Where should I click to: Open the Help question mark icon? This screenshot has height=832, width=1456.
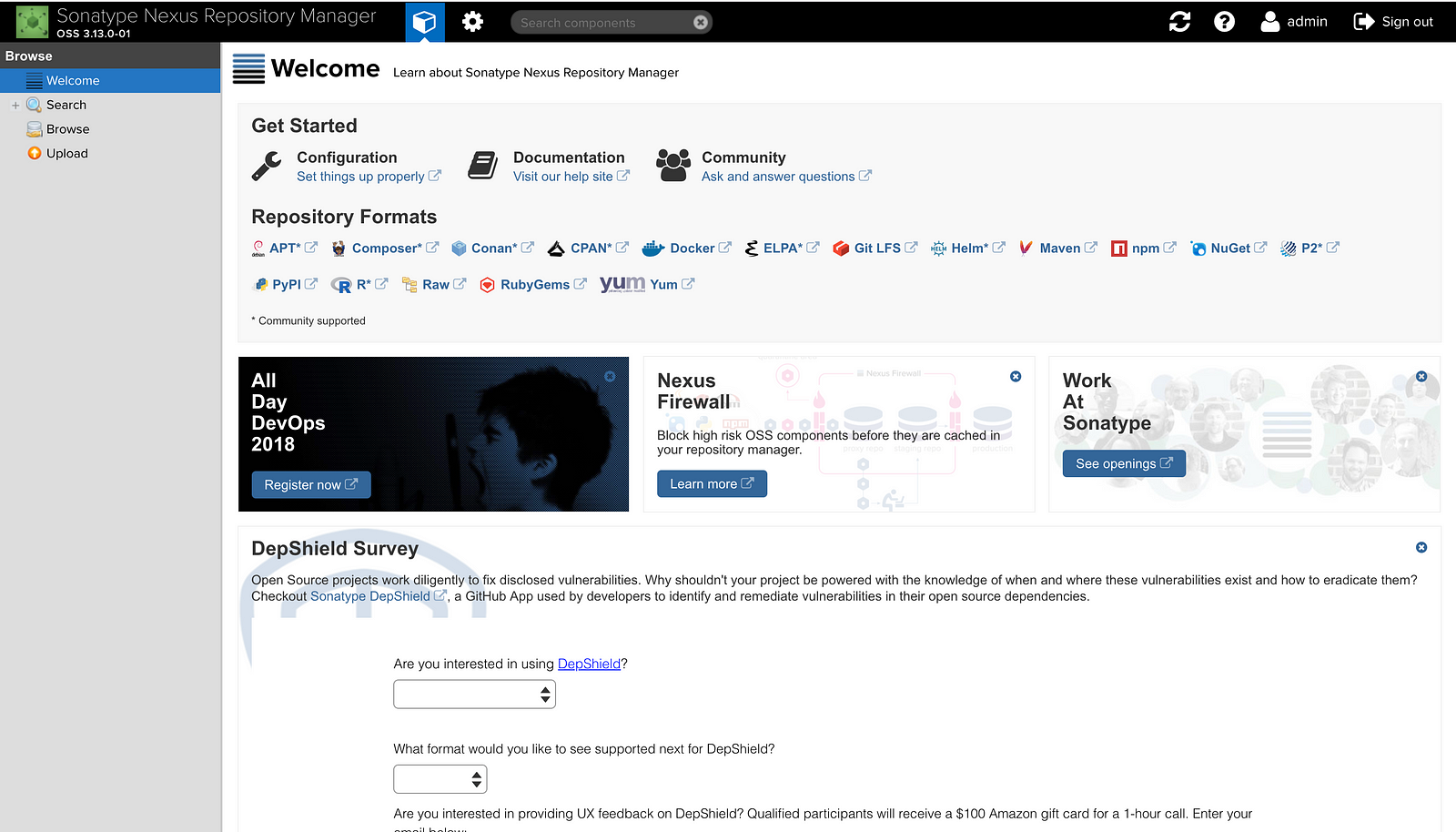coord(1224,22)
